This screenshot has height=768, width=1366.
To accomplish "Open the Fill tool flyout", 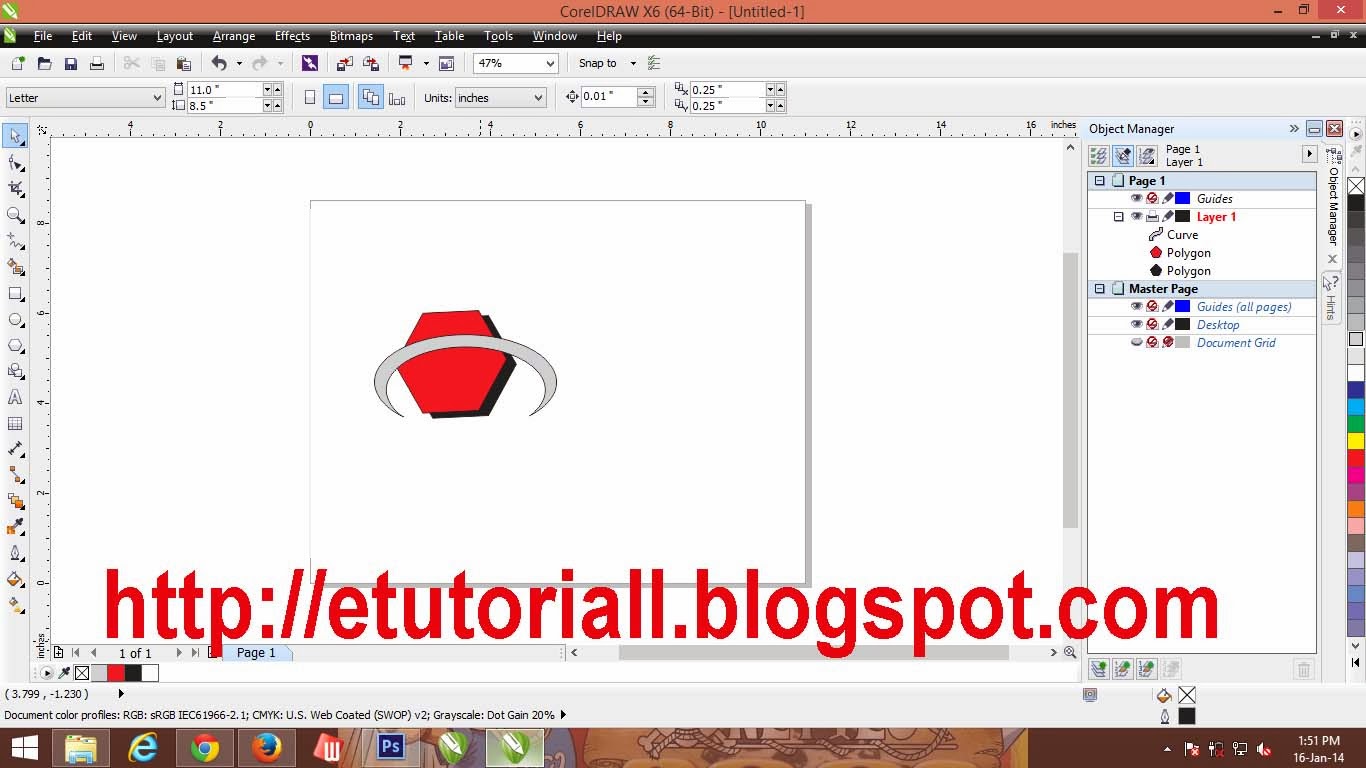I will coord(15,579).
